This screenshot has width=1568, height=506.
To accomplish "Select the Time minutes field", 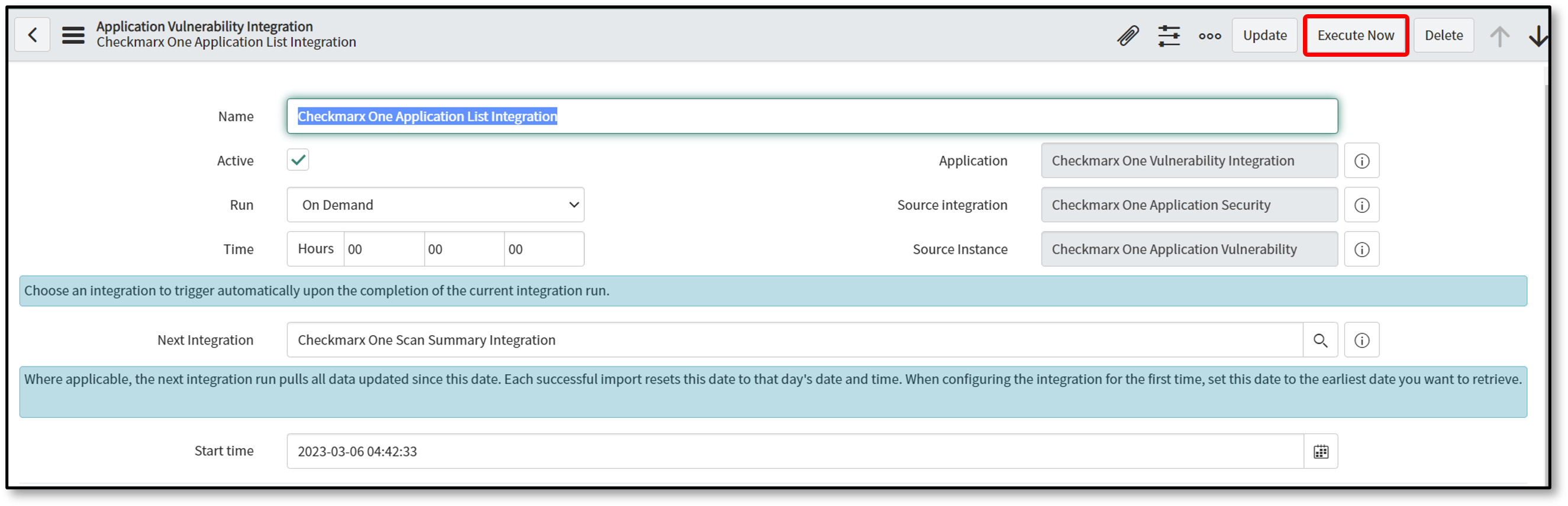I will [464, 249].
